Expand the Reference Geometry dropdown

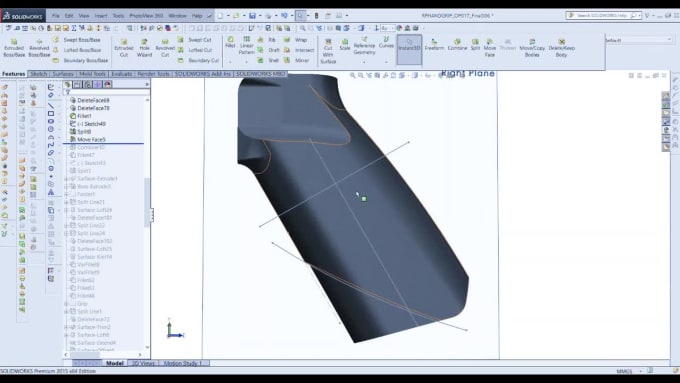364,62
